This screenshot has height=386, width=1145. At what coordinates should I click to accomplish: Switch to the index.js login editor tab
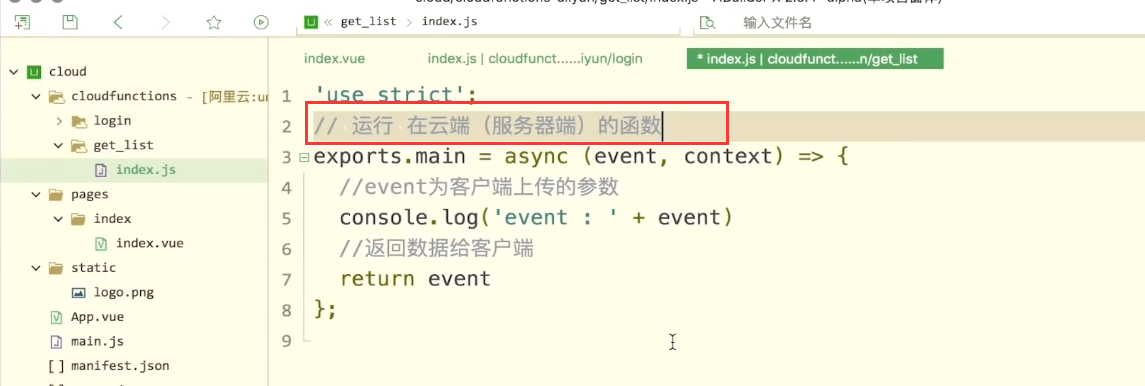pyautogui.click(x=535, y=58)
